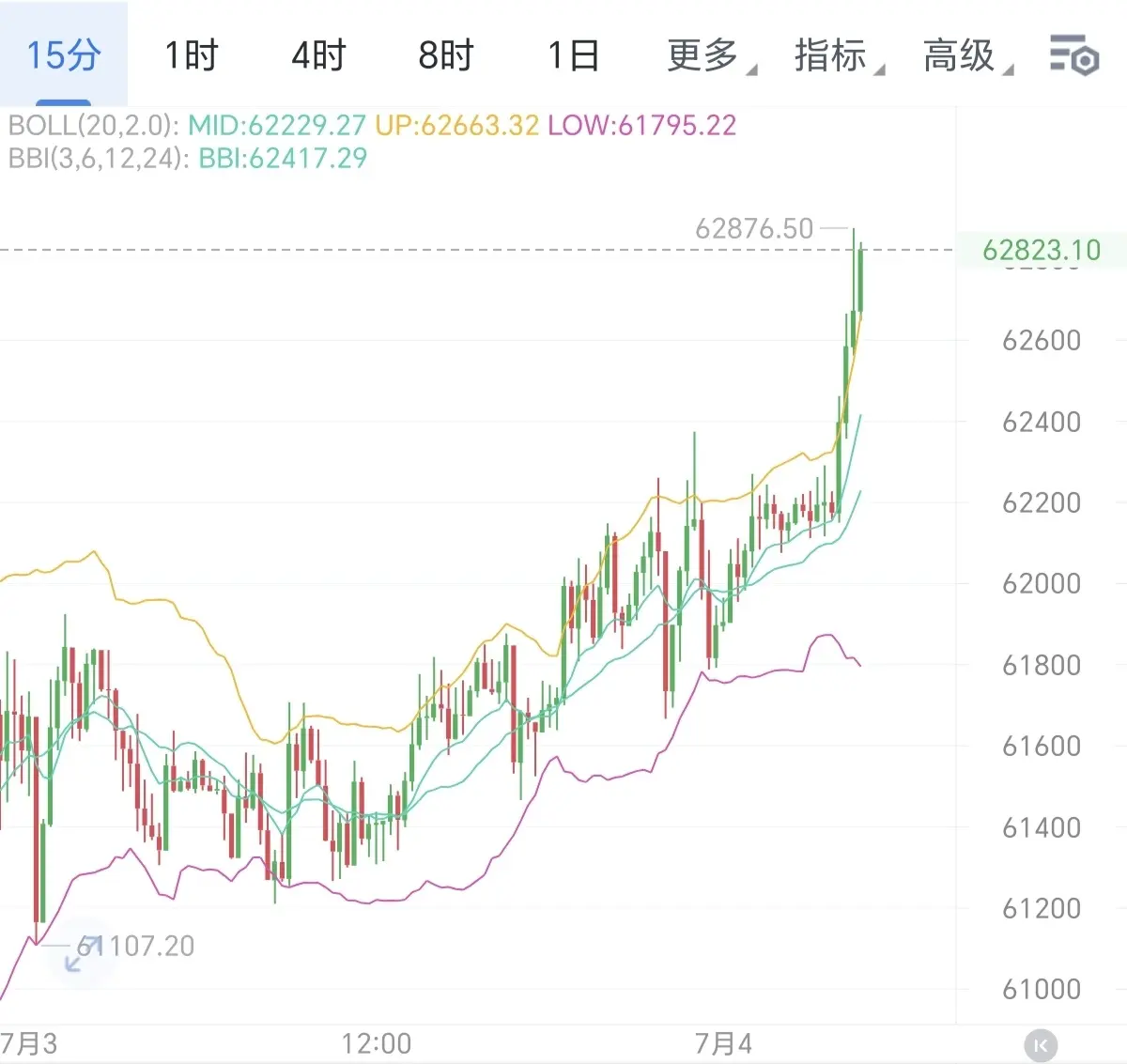Click the 61200 price axis label
Screen dimensions: 1127x1064
click(1042, 908)
